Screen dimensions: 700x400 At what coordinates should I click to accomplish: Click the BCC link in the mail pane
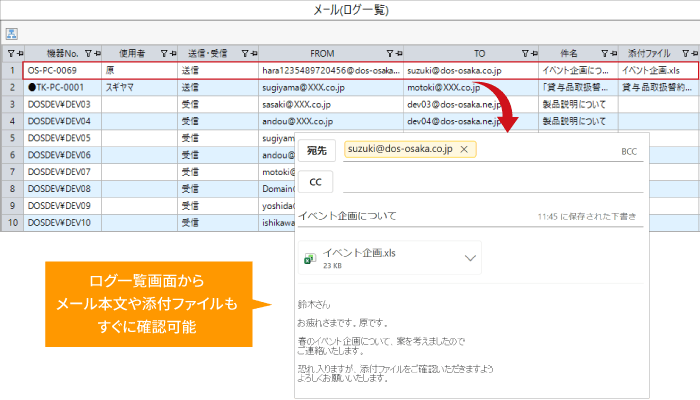(x=629, y=152)
